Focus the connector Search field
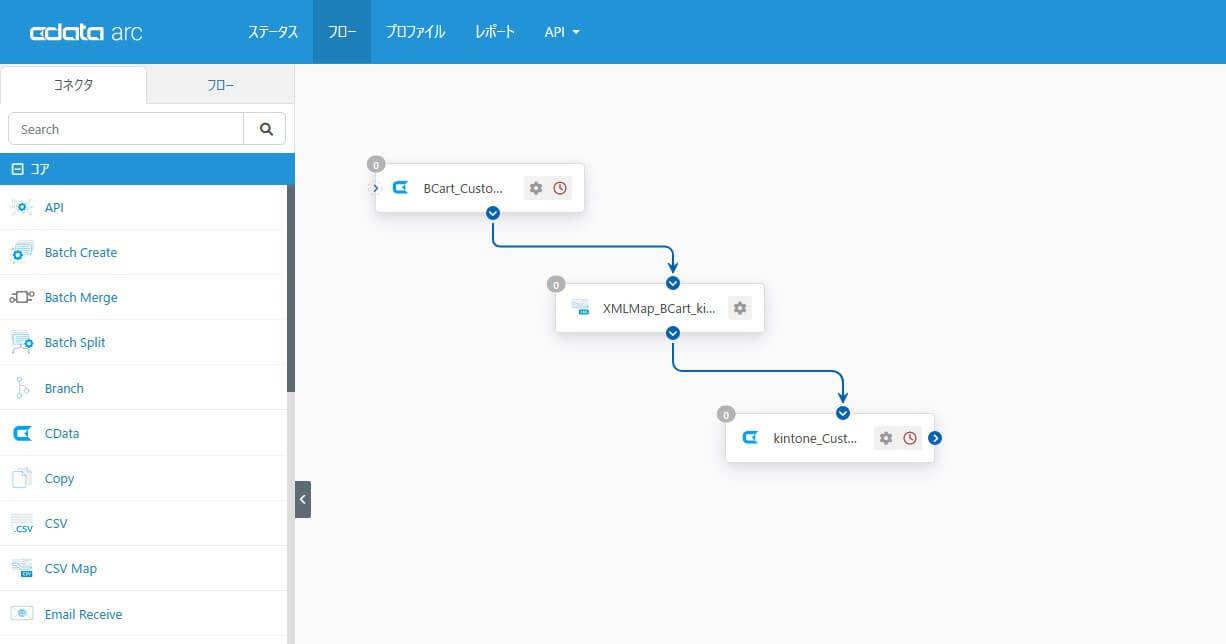 (x=126, y=129)
